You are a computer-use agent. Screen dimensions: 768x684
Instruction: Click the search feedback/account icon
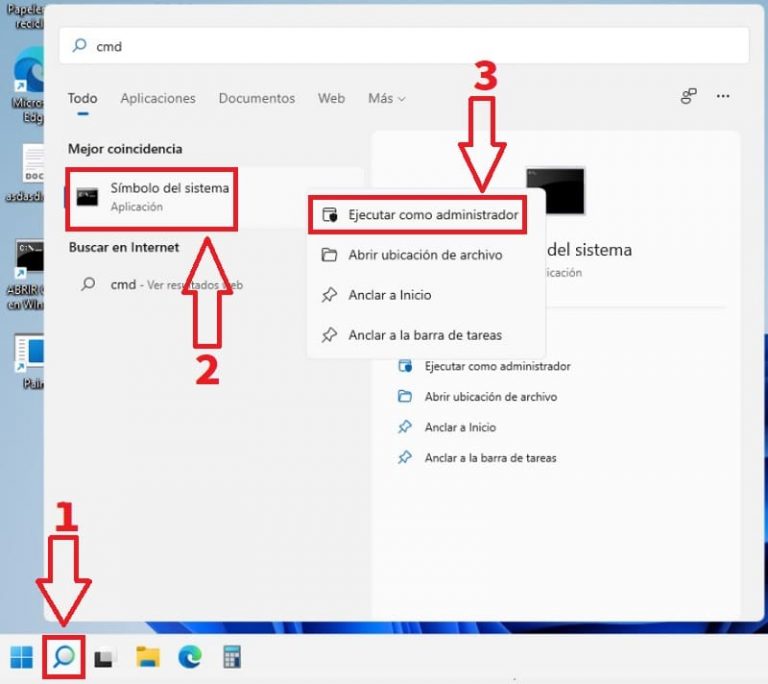coord(688,97)
